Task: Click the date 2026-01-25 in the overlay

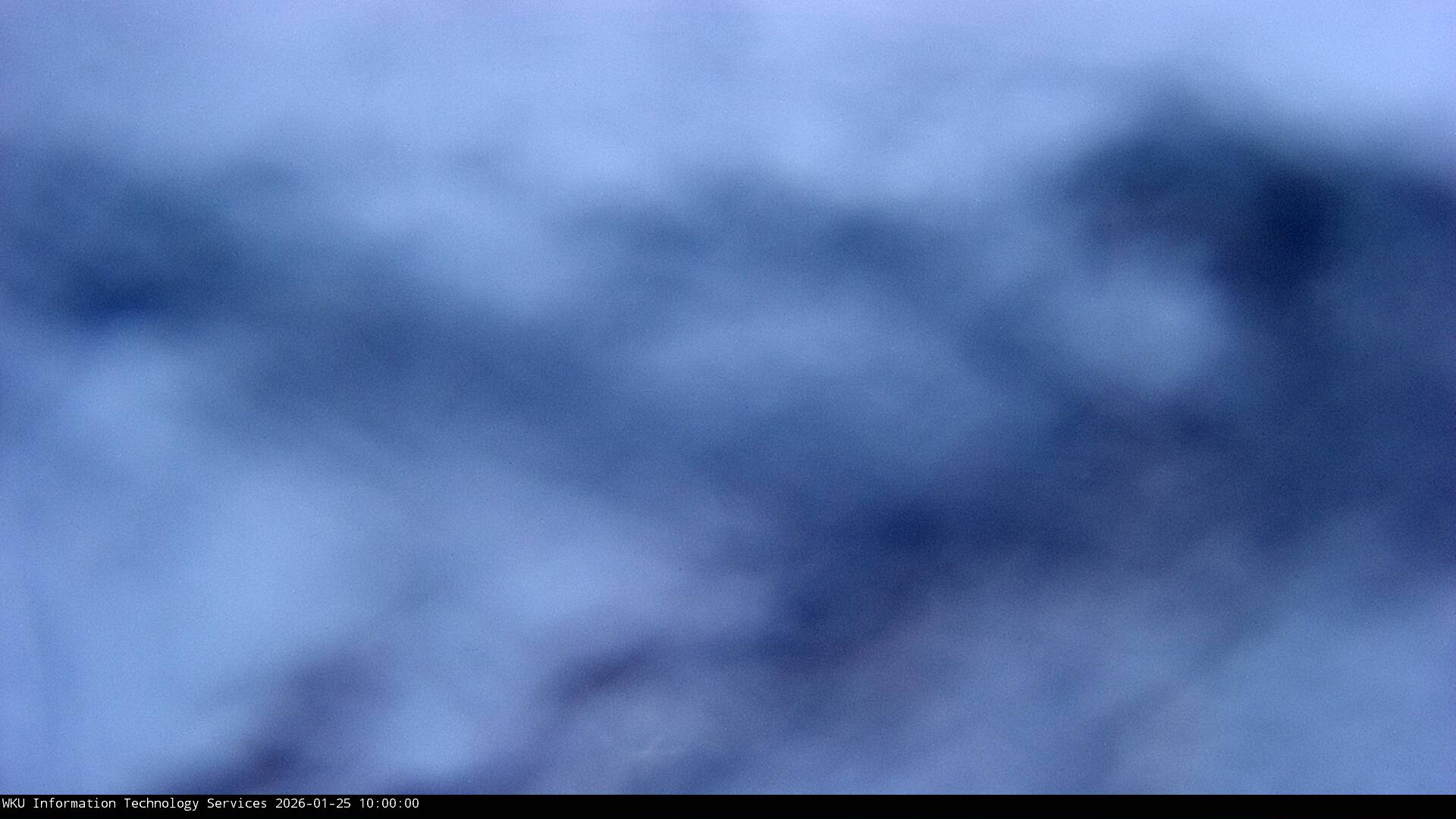Action: coord(312,804)
